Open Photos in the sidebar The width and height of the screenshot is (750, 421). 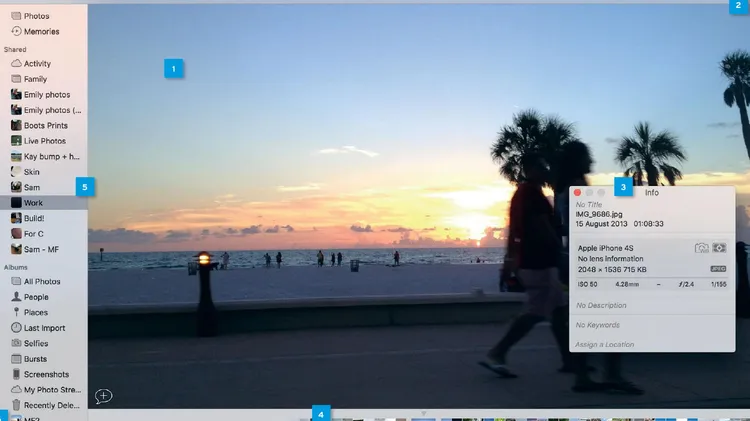[x=36, y=16]
